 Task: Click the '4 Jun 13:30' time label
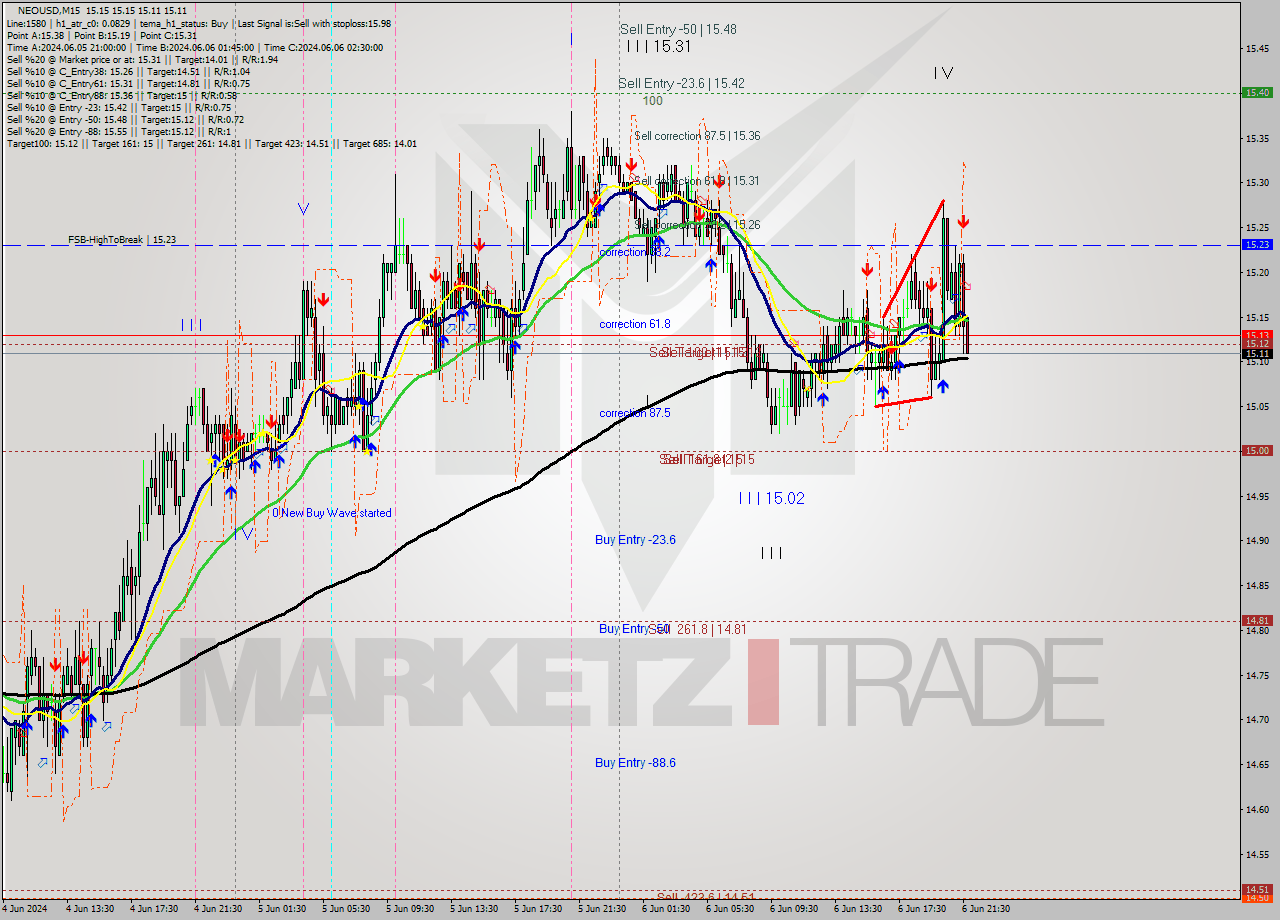pyautogui.click(x=89, y=909)
